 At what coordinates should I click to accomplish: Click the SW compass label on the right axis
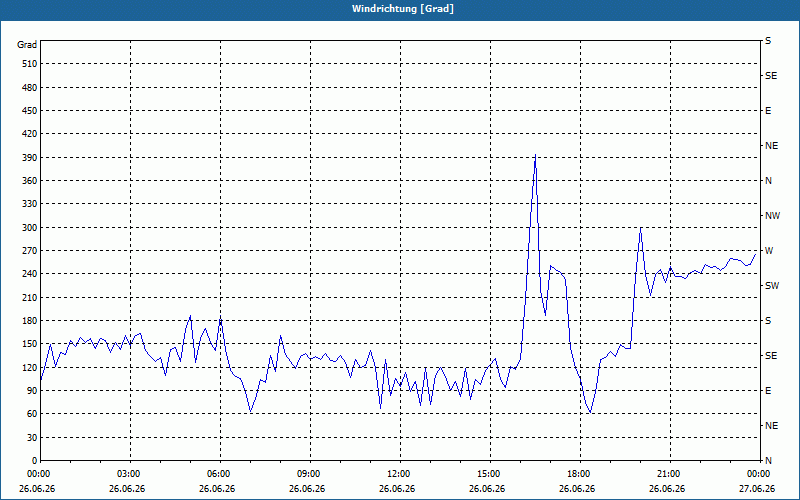pyautogui.click(x=772, y=286)
